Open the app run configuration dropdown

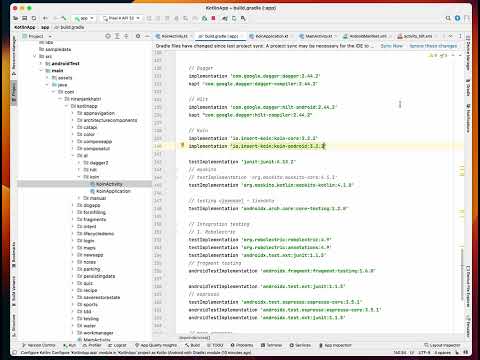(x=84, y=18)
